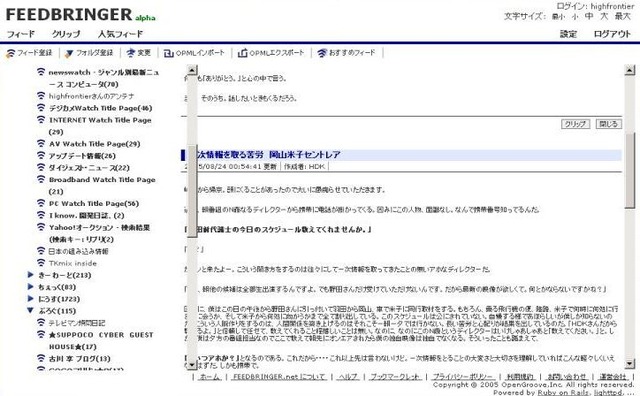Set font size to 小
640x396 pixels.
coord(575,17)
